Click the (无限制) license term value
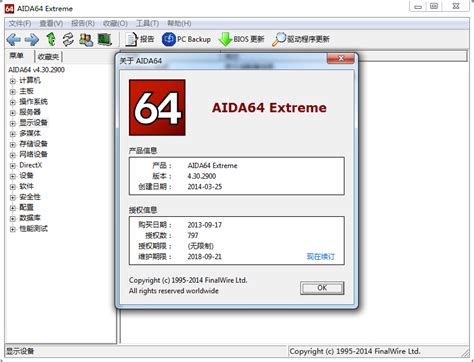Image resolution: width=474 pixels, height=362 pixels. pyautogui.click(x=201, y=246)
